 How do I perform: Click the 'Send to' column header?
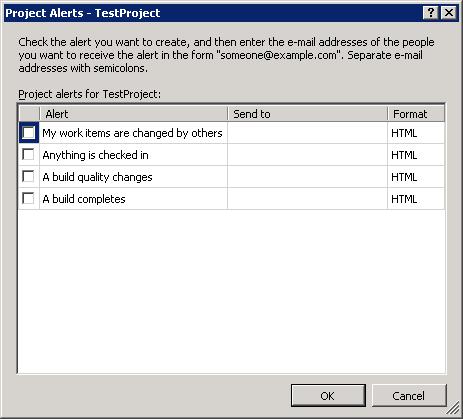pos(307,114)
